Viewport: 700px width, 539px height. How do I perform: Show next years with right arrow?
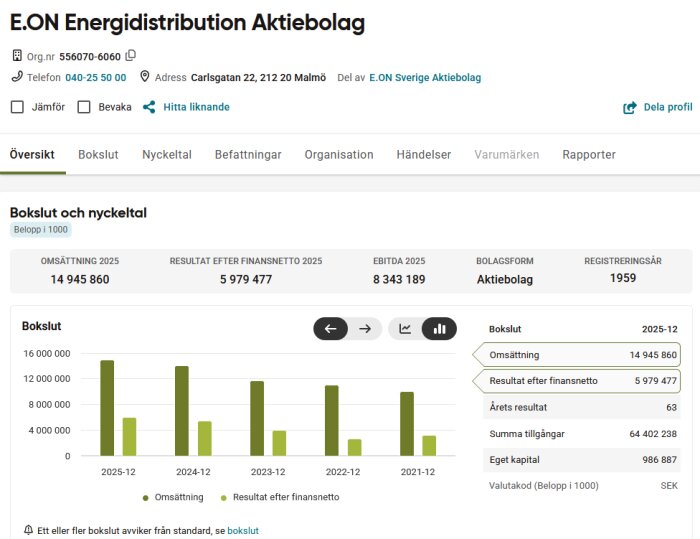pyautogui.click(x=365, y=329)
